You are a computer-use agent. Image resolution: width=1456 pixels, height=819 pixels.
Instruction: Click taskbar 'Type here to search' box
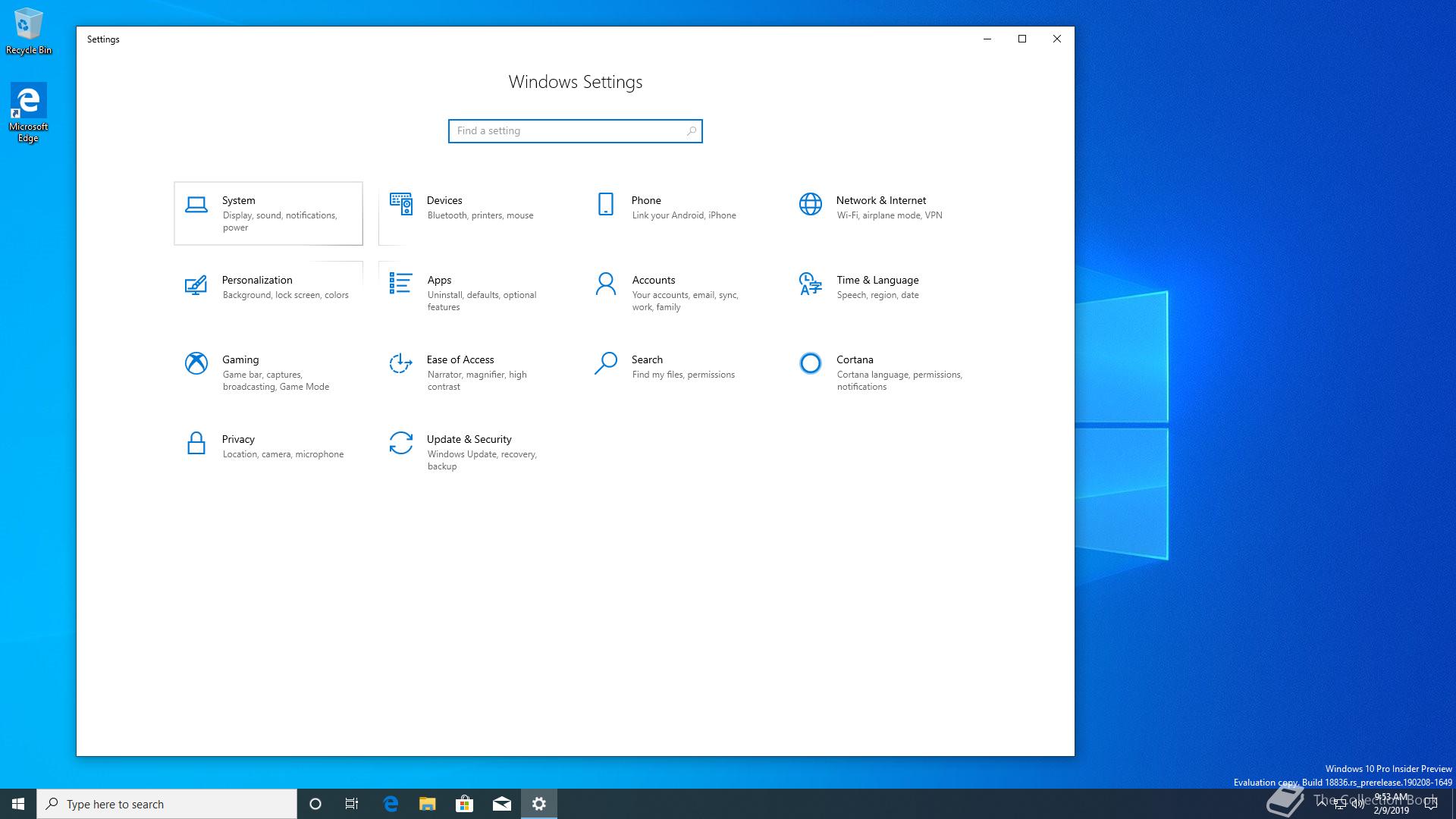tap(167, 804)
